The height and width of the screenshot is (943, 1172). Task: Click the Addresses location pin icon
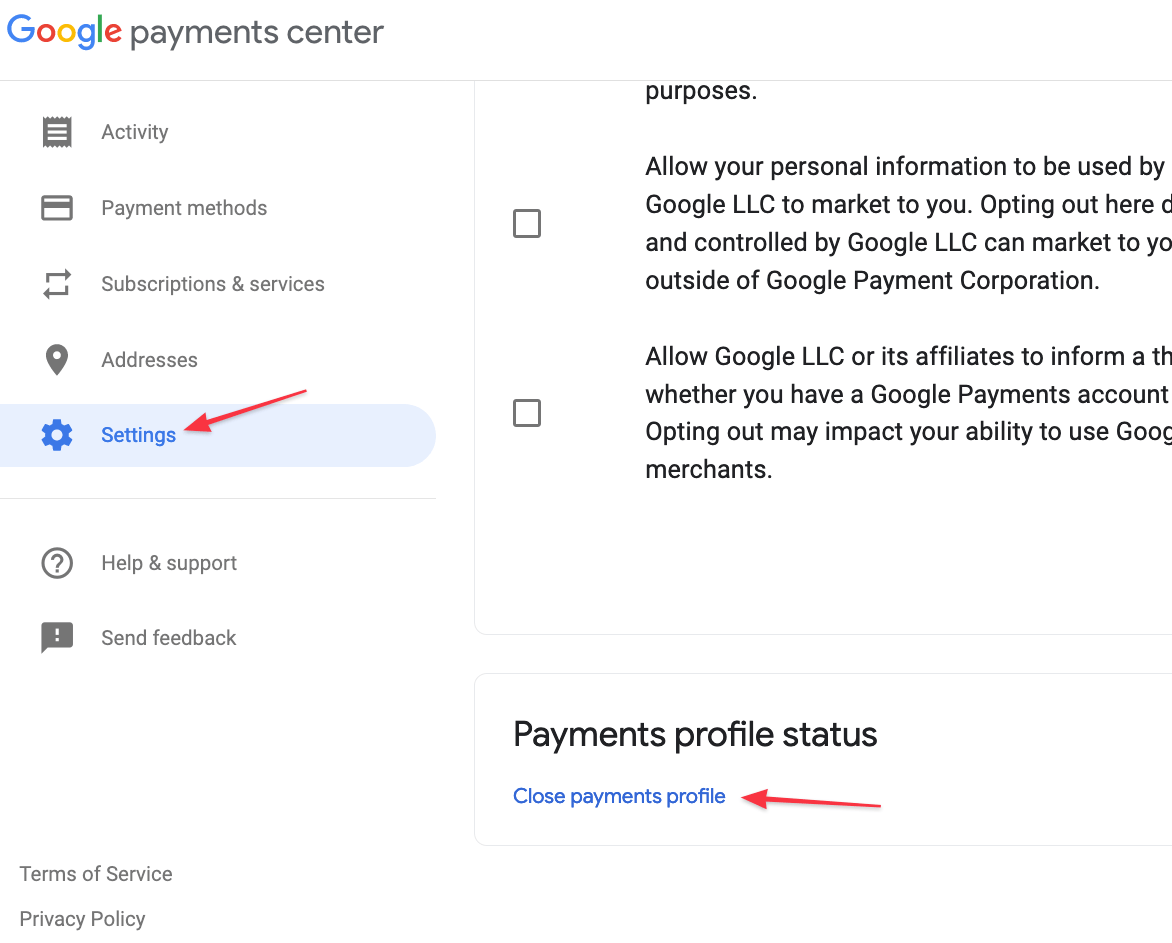pyautogui.click(x=57, y=359)
